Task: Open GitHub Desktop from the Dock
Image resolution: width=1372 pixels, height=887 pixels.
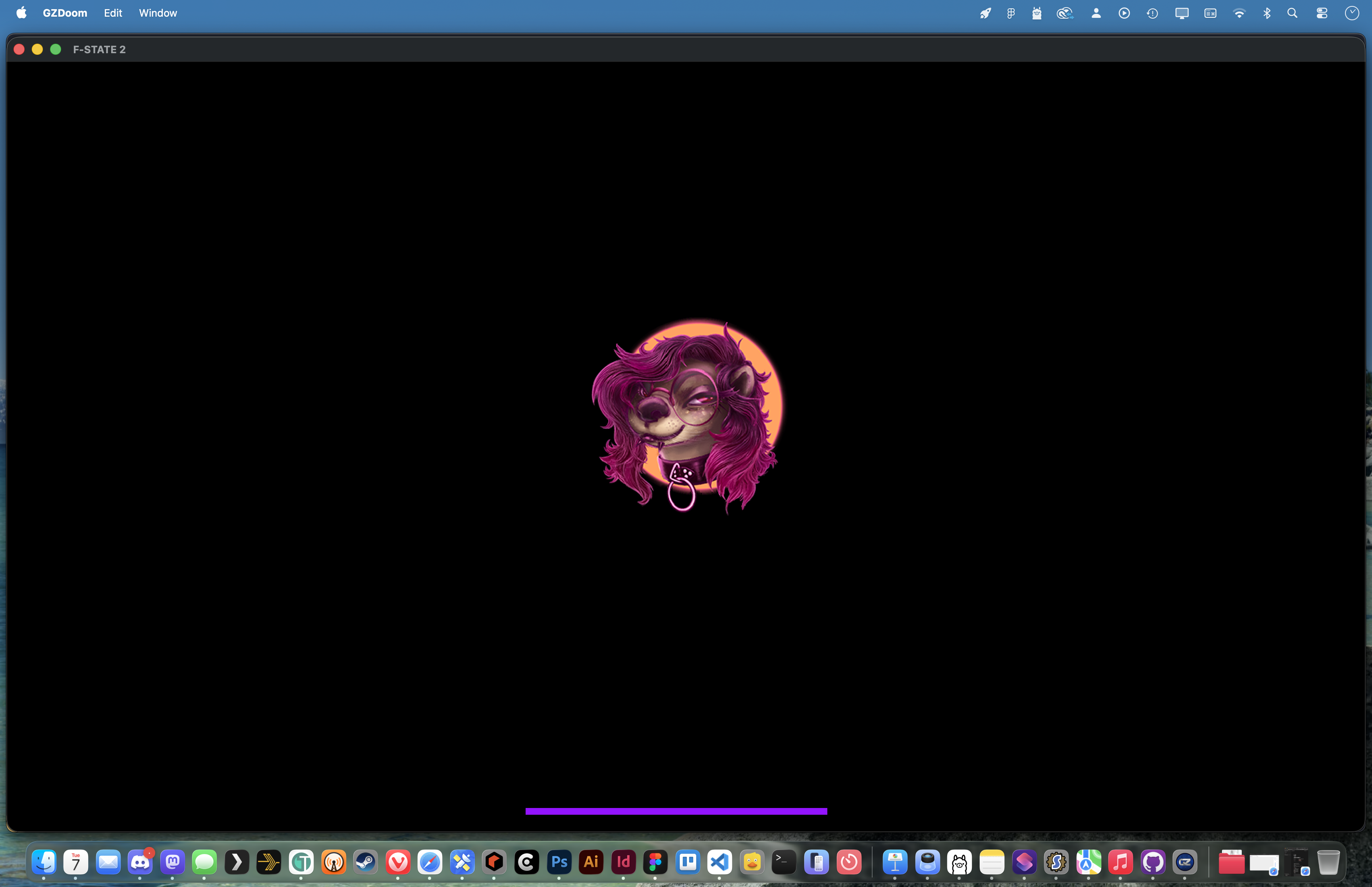Action: (x=1152, y=862)
